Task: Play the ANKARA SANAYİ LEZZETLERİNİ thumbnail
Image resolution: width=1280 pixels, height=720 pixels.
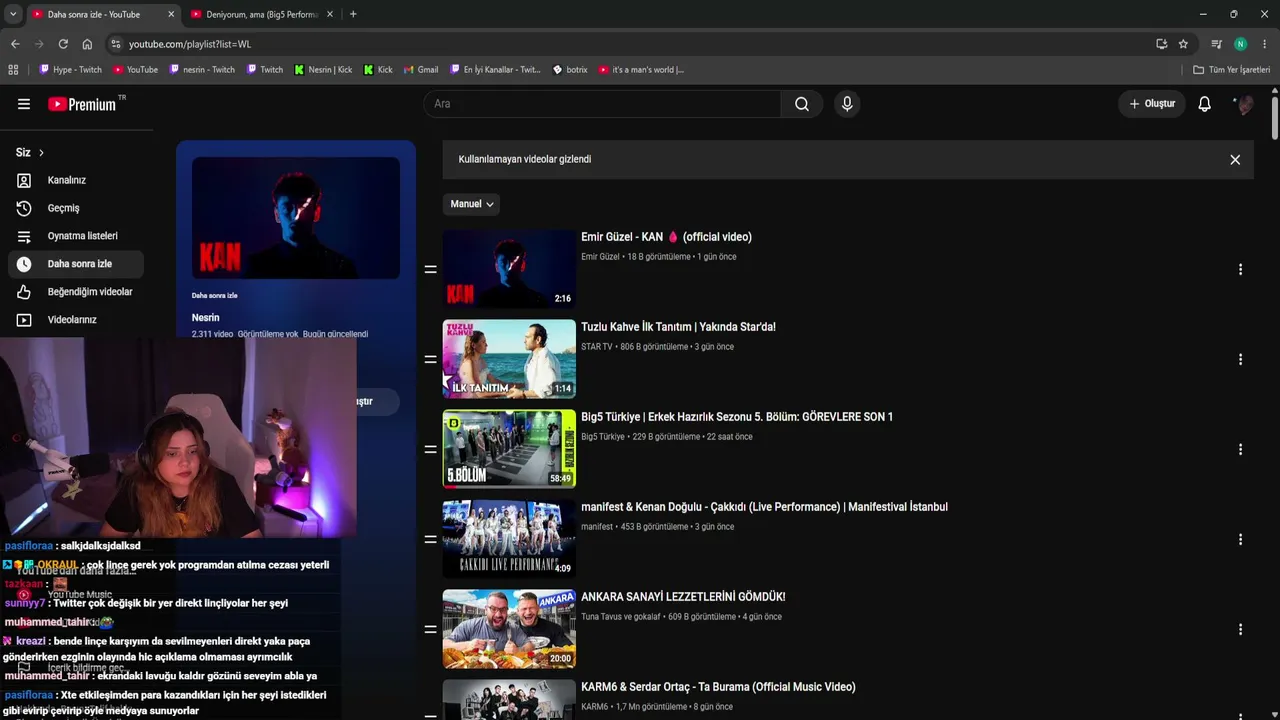Action: [509, 629]
